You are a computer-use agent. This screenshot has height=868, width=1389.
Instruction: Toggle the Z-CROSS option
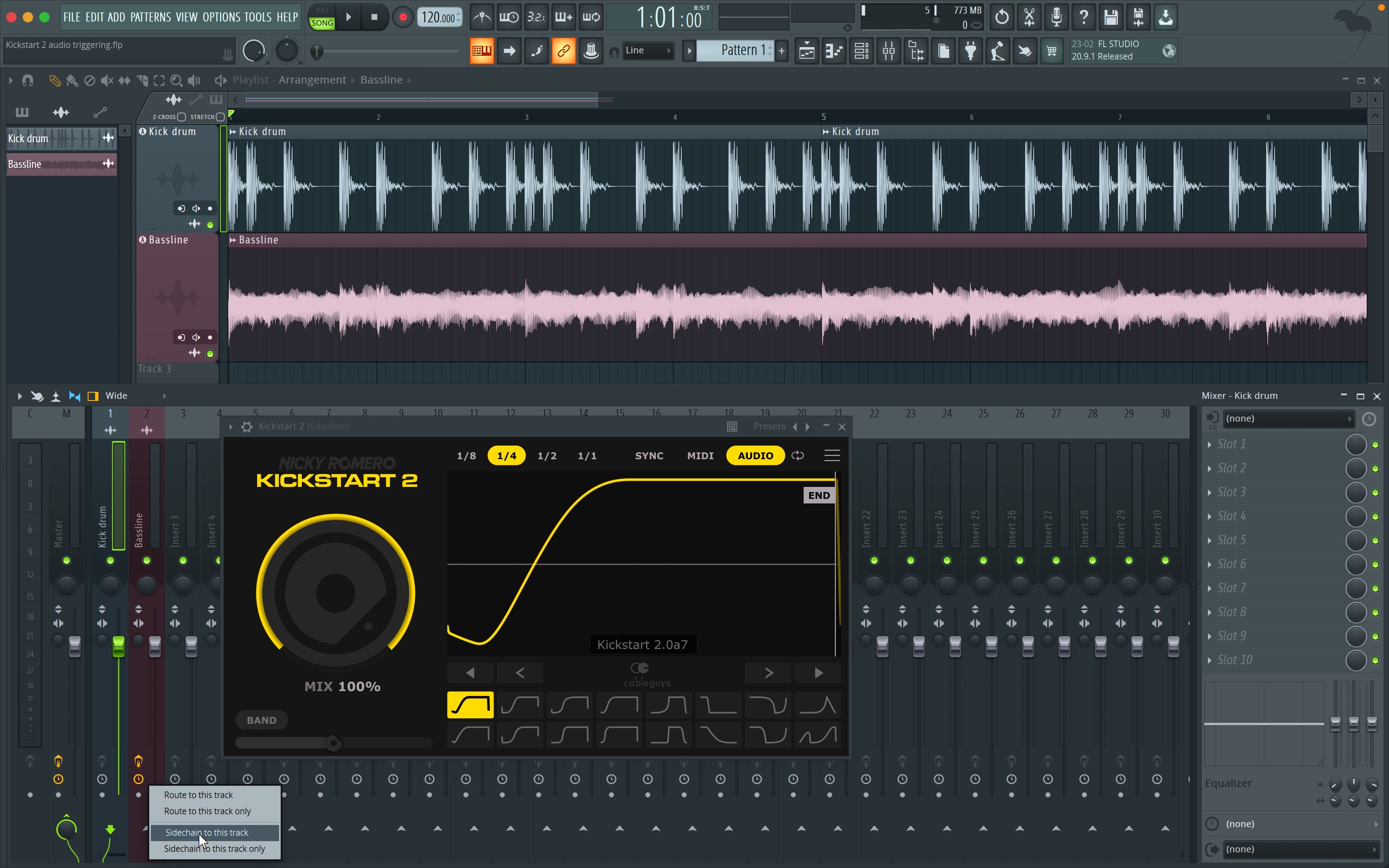coord(181,117)
